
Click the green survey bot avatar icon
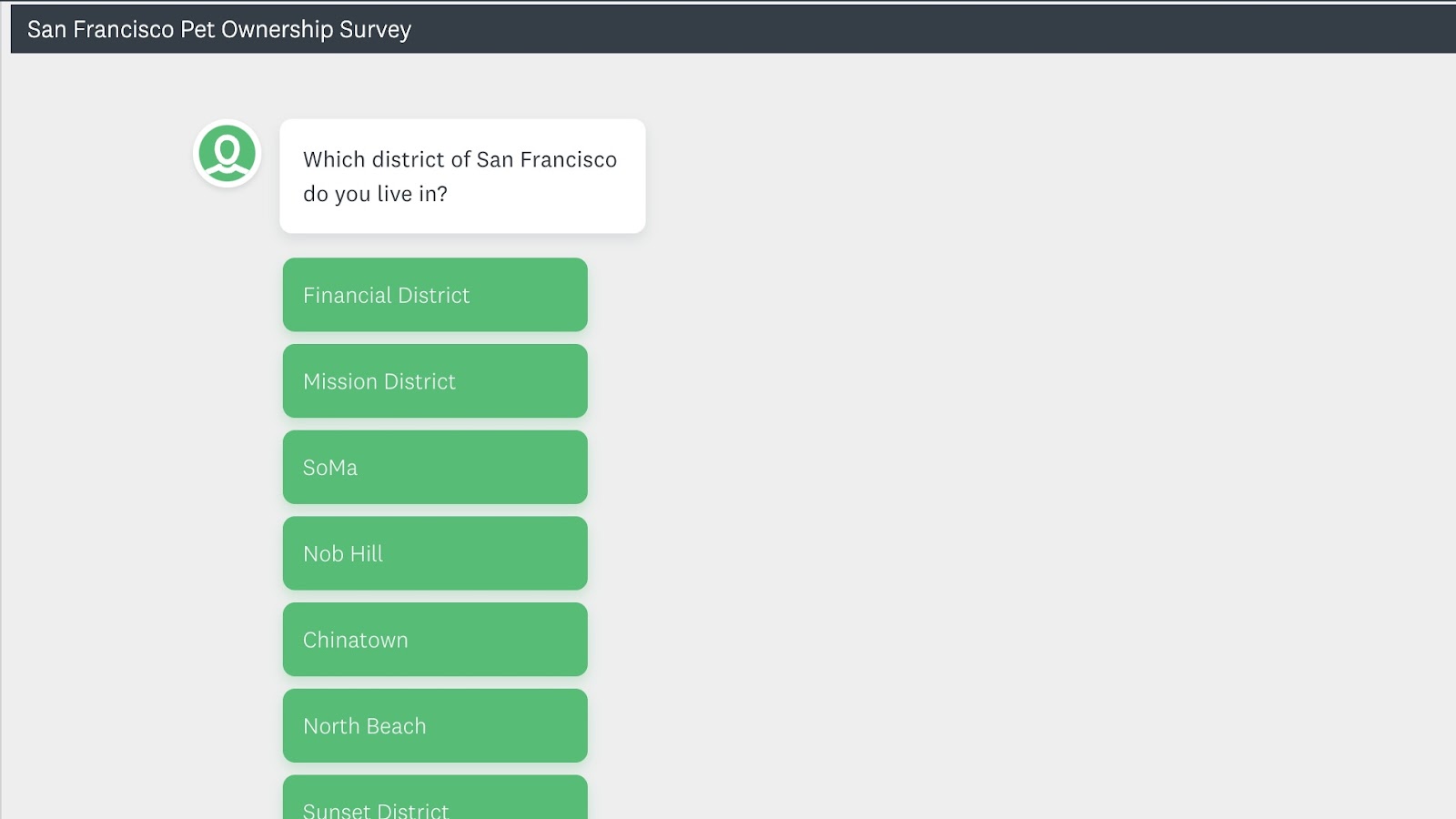227,154
